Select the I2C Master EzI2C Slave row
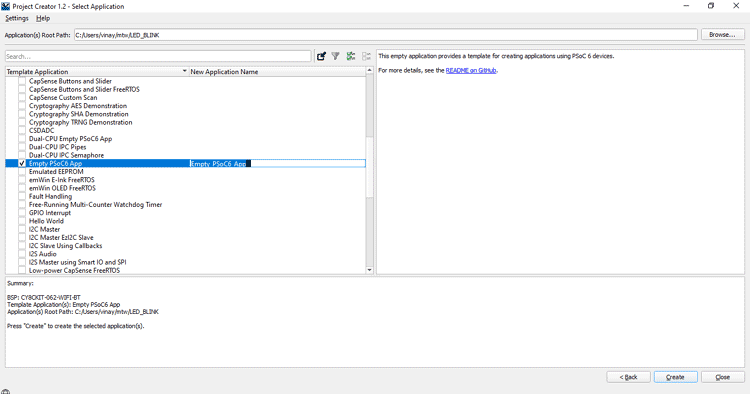This screenshot has width=750, height=394. point(61,237)
